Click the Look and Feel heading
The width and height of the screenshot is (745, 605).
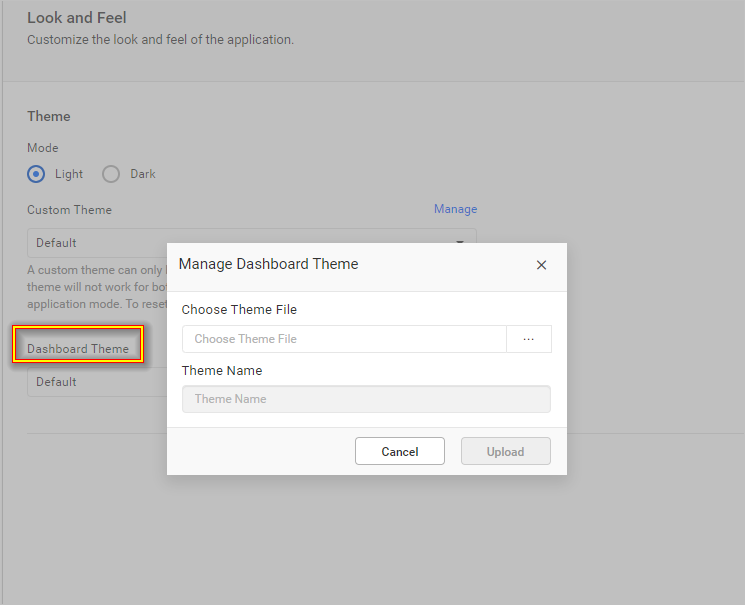77,18
